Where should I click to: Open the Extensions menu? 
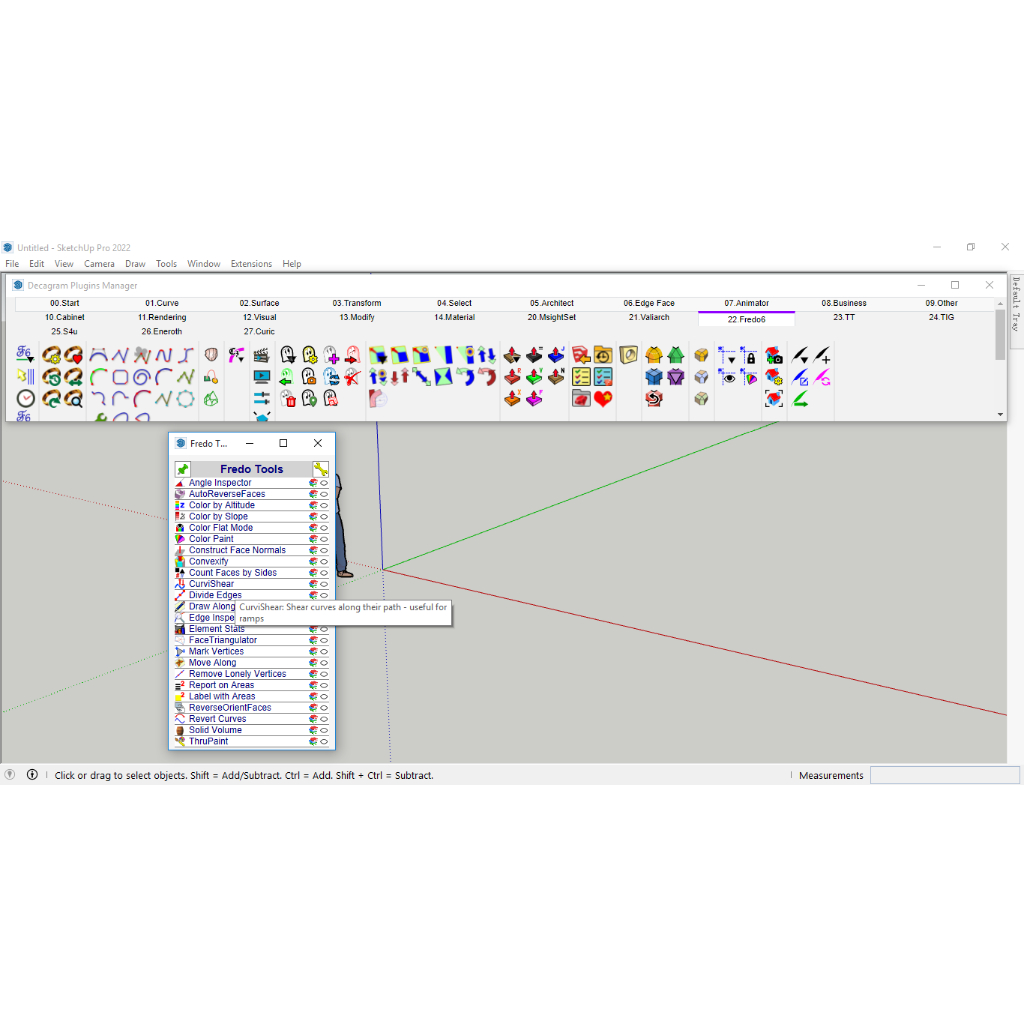pyautogui.click(x=251, y=264)
